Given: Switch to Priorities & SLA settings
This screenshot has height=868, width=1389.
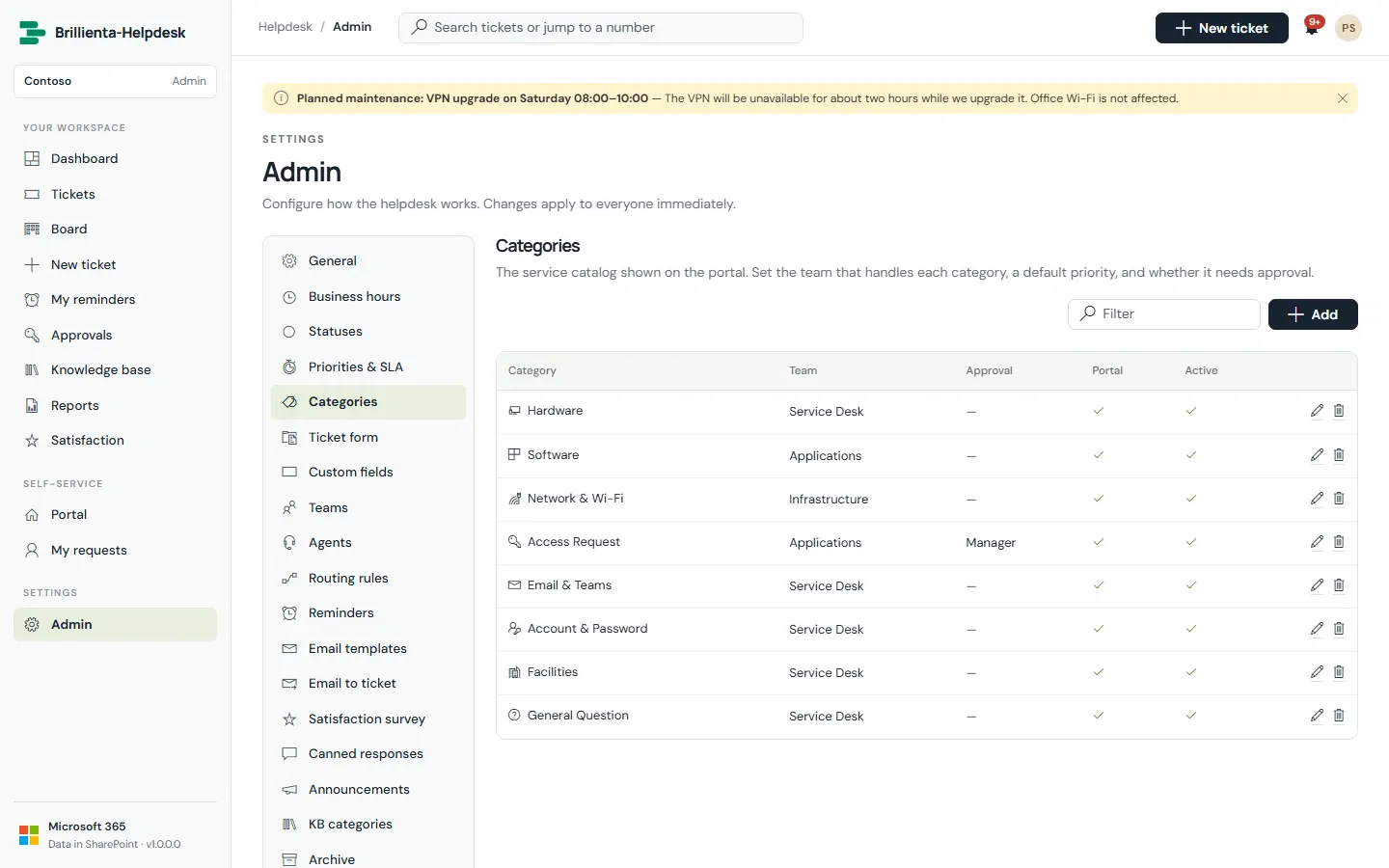Looking at the screenshot, I should pos(368,367).
